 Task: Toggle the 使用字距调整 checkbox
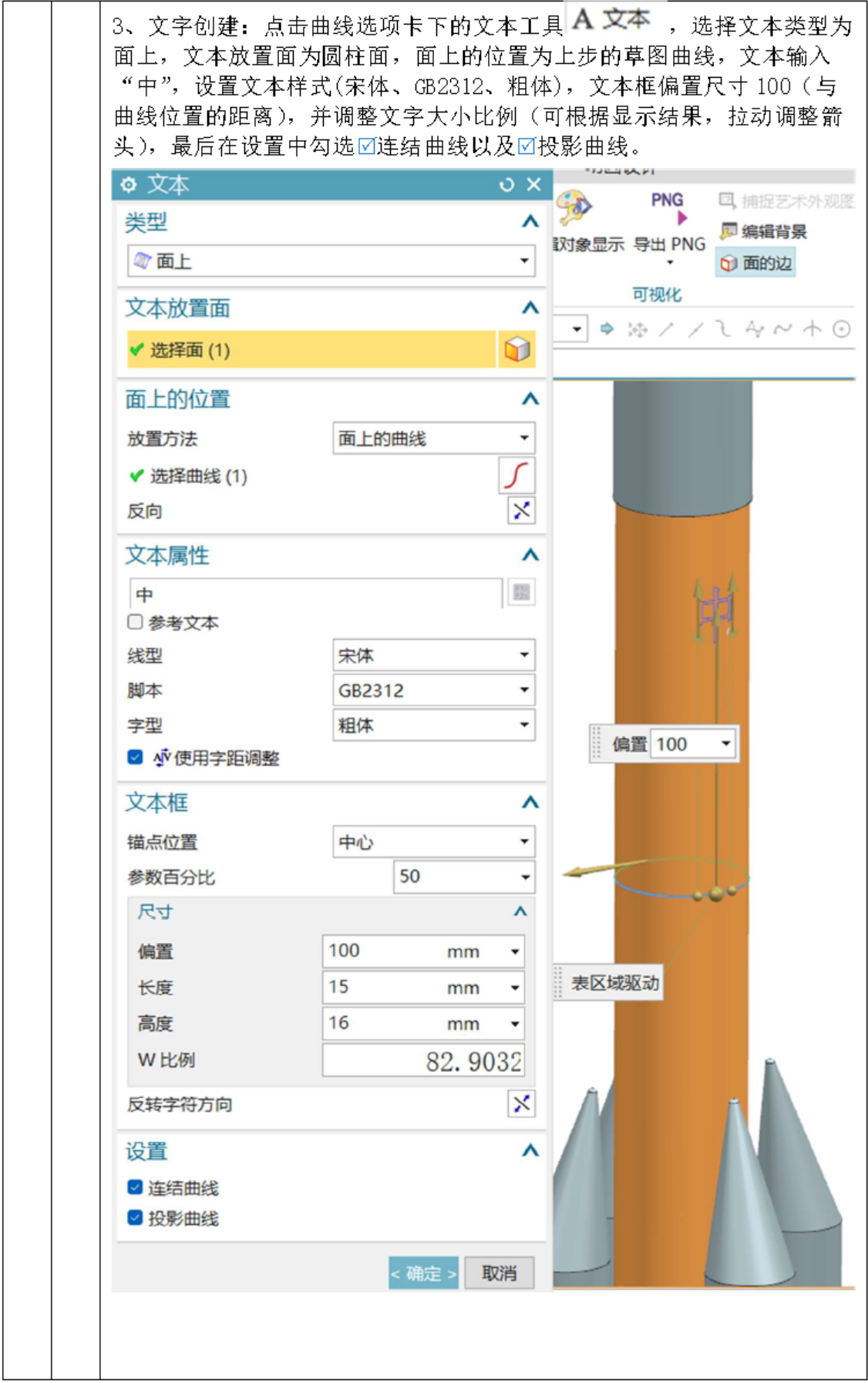[x=136, y=758]
